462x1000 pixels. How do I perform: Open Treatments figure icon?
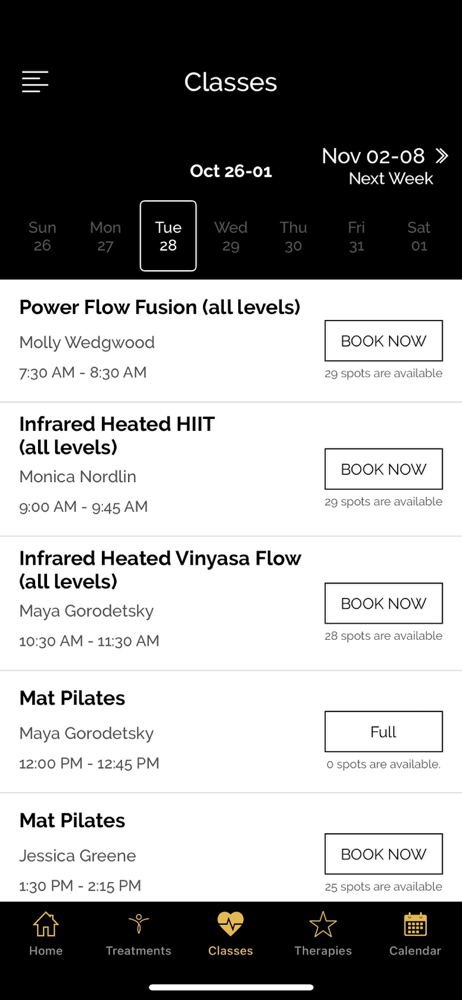pos(138,924)
